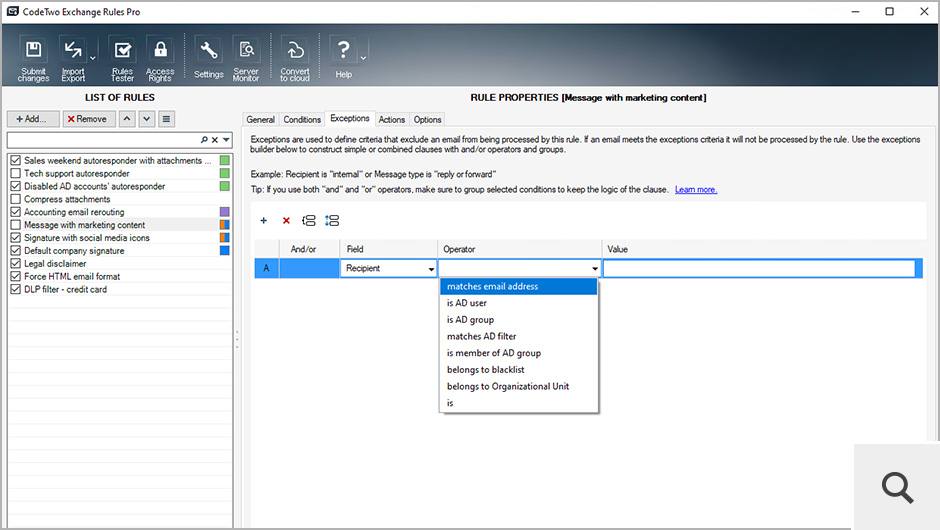Viewport: 940px width, 530px height.
Task: Open the Server Monitor
Action: click(x=246, y=59)
